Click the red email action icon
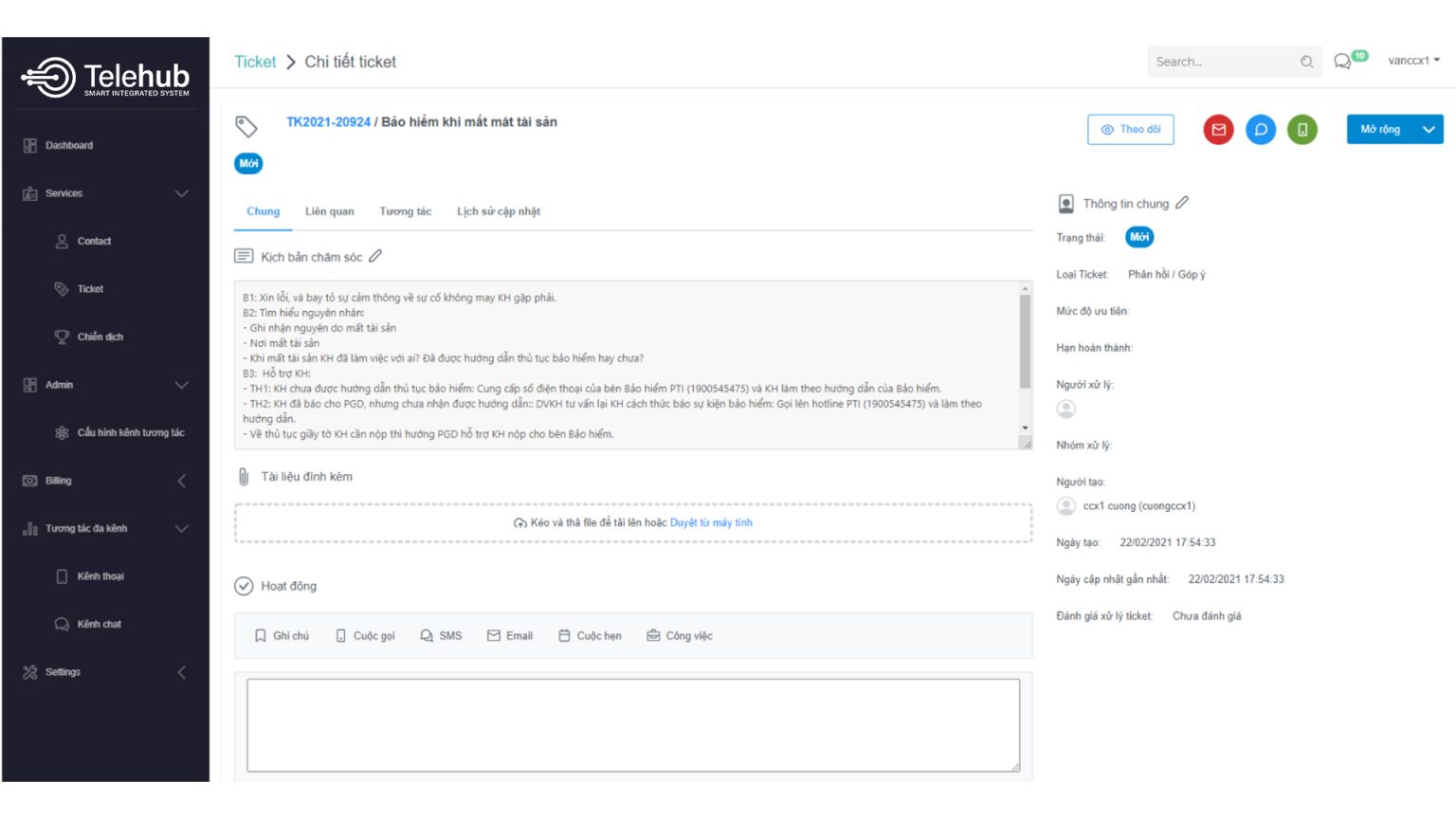 tap(1218, 130)
